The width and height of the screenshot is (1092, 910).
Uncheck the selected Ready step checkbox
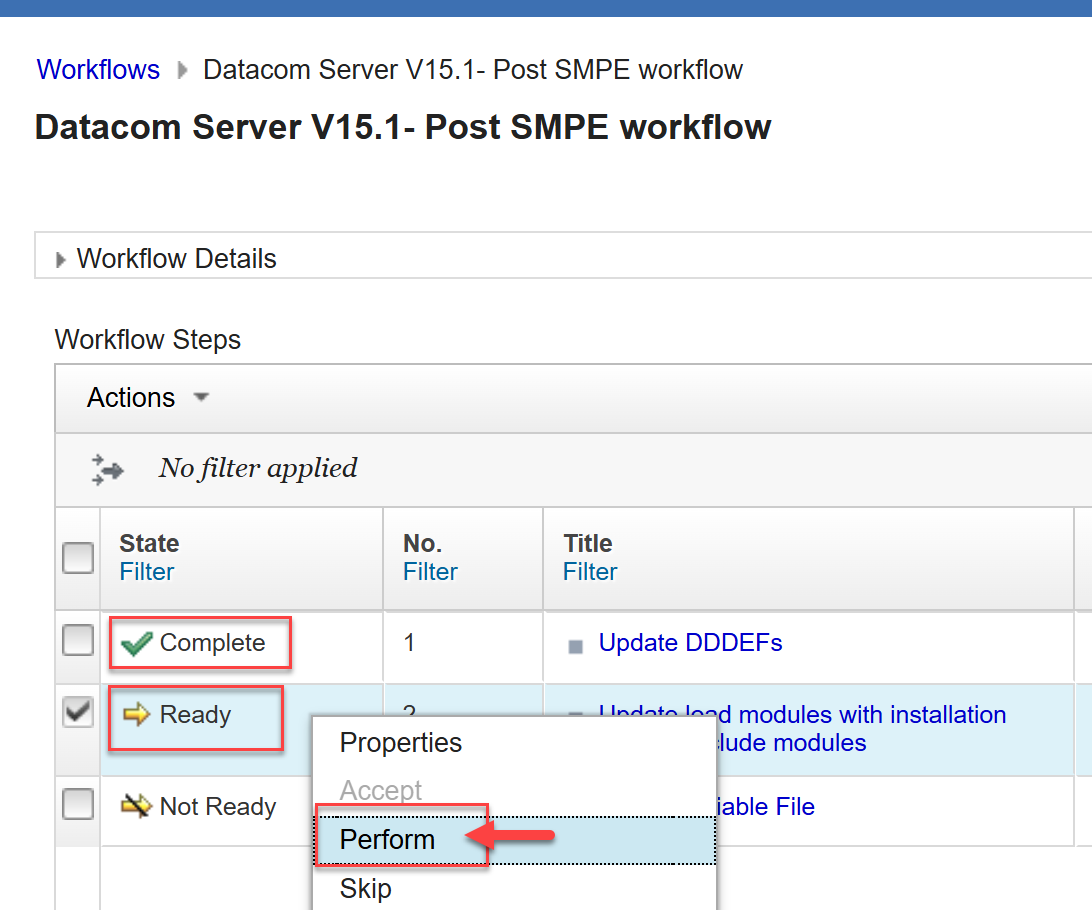tap(78, 713)
